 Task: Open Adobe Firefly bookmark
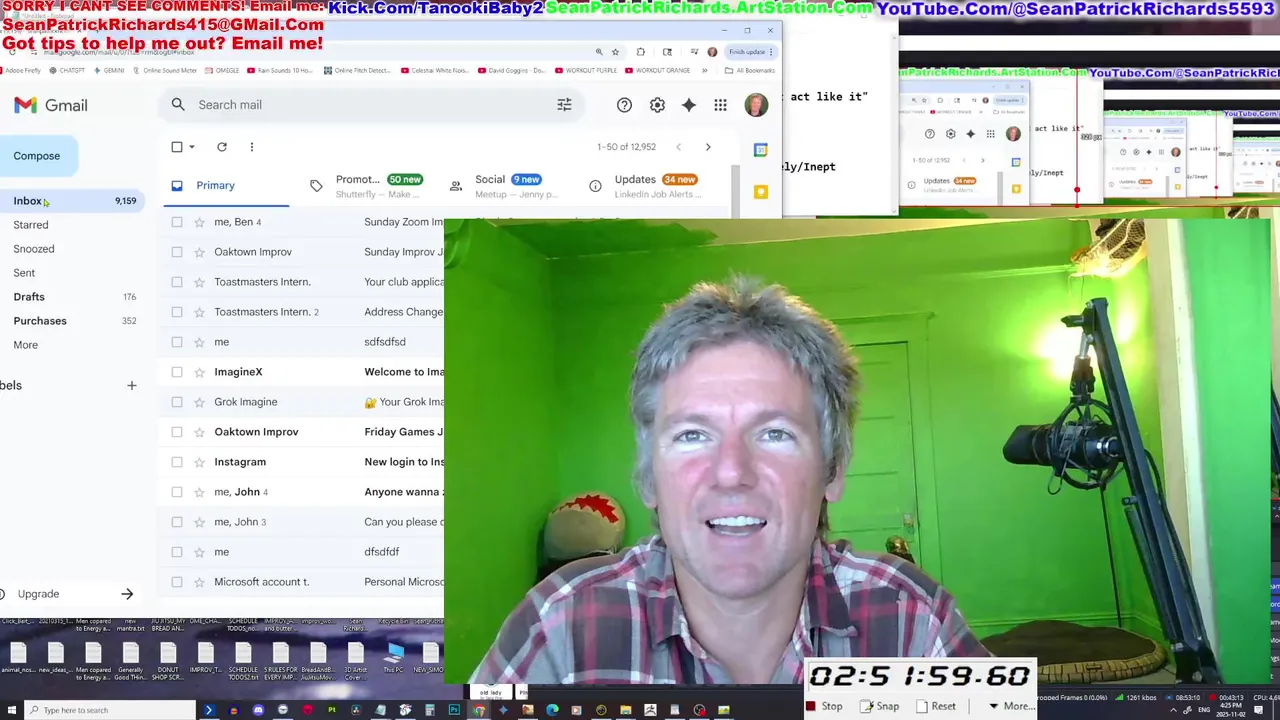coord(20,71)
